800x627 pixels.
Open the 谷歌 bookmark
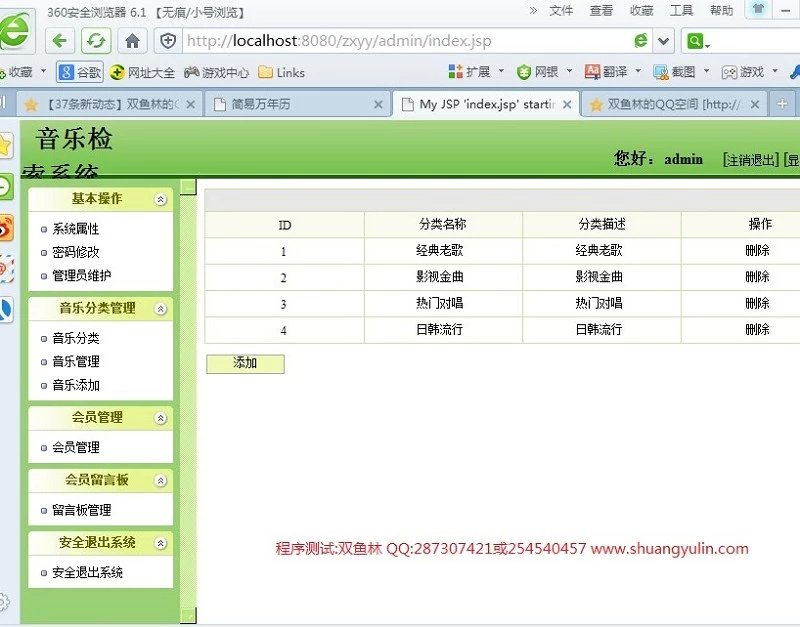pyautogui.click(x=80, y=72)
